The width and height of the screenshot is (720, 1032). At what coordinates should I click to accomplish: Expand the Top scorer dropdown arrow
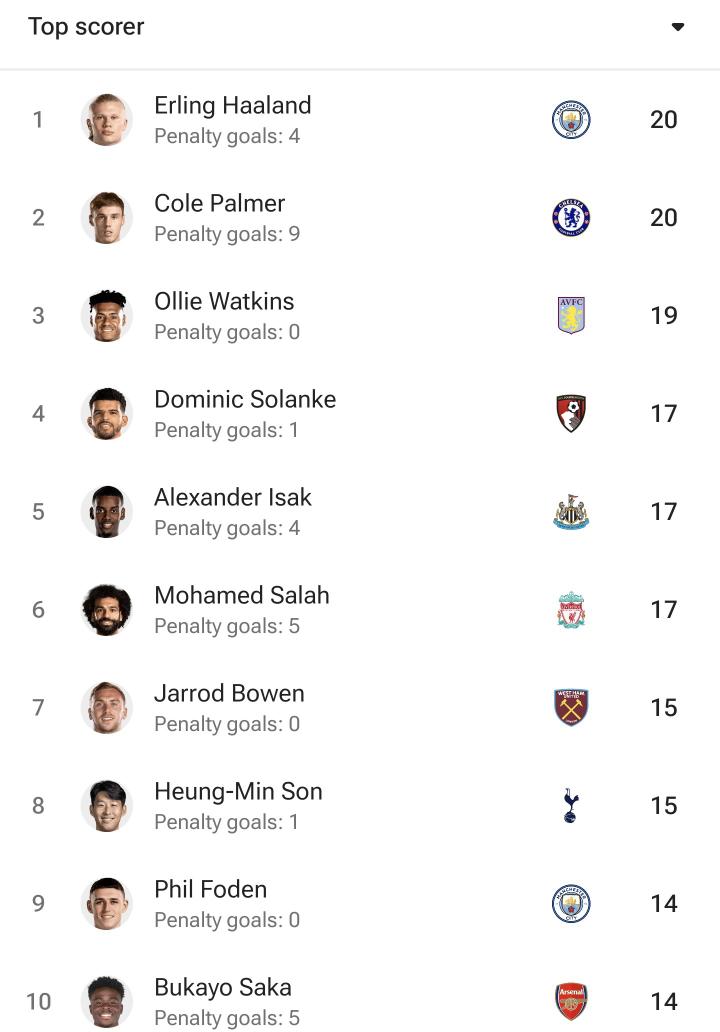677,27
